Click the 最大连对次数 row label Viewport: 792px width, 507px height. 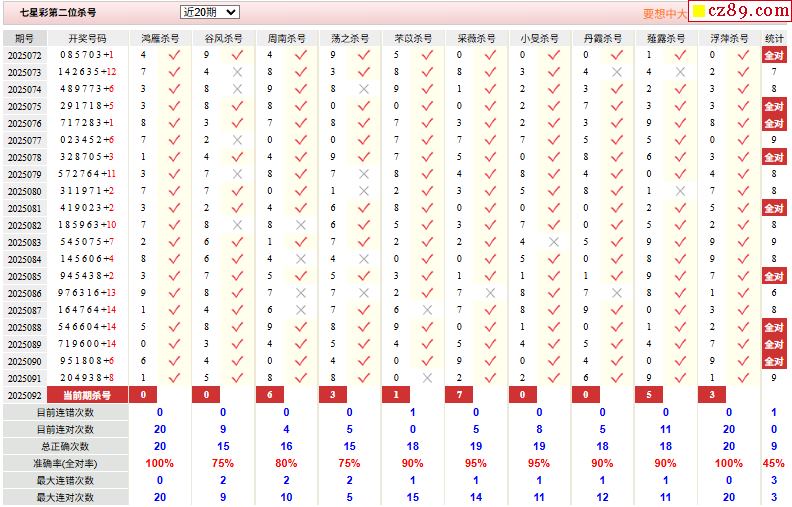pyautogui.click(x=65, y=497)
